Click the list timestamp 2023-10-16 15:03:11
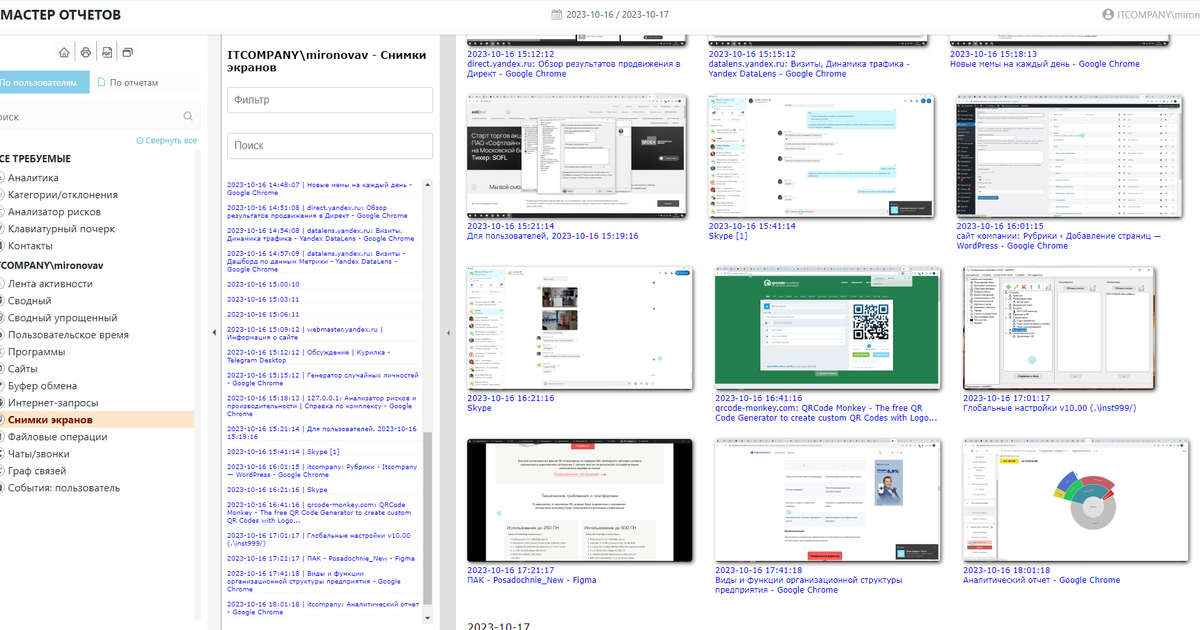The image size is (1200, 630). (263, 299)
